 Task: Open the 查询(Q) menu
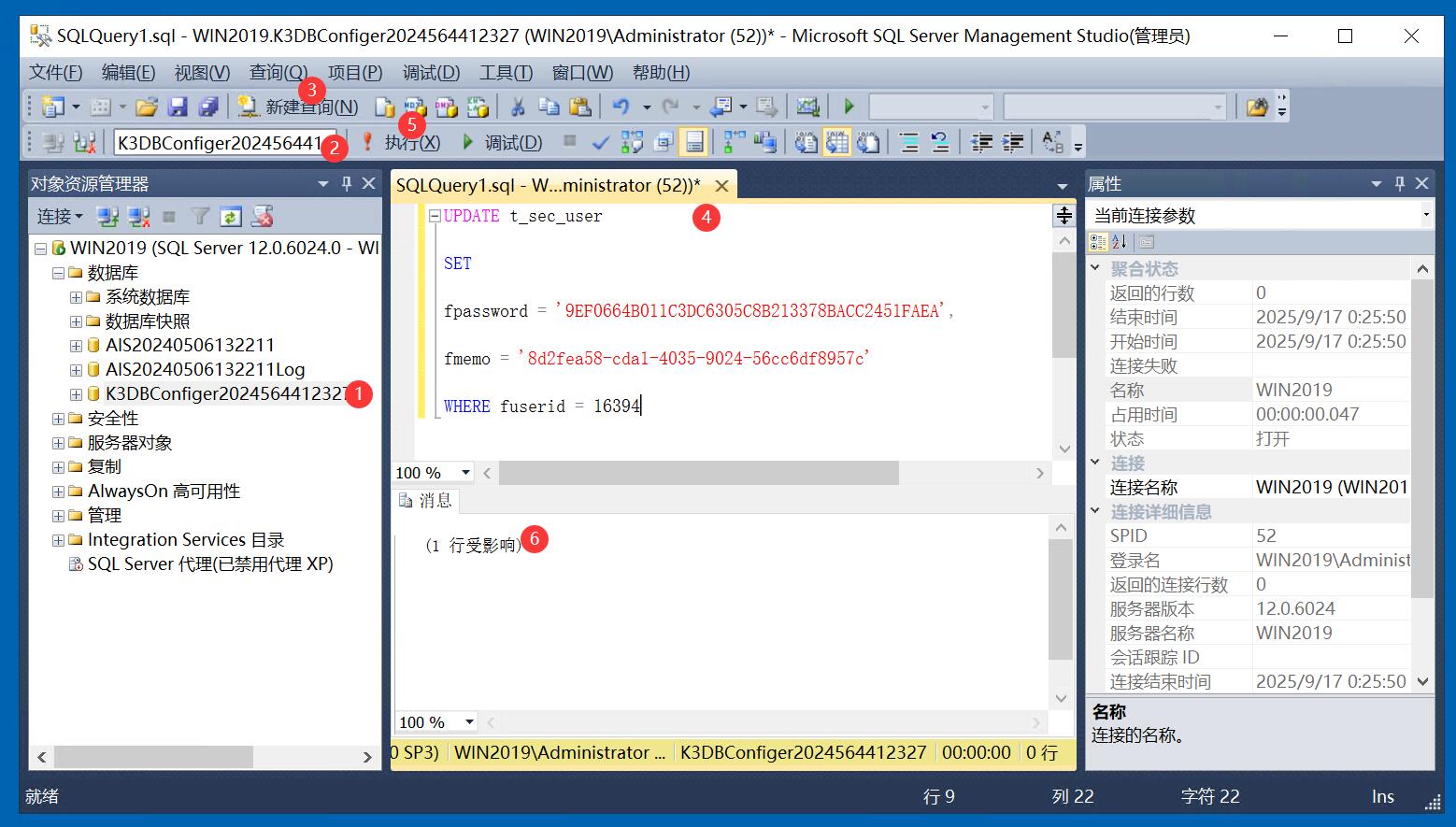[x=278, y=72]
